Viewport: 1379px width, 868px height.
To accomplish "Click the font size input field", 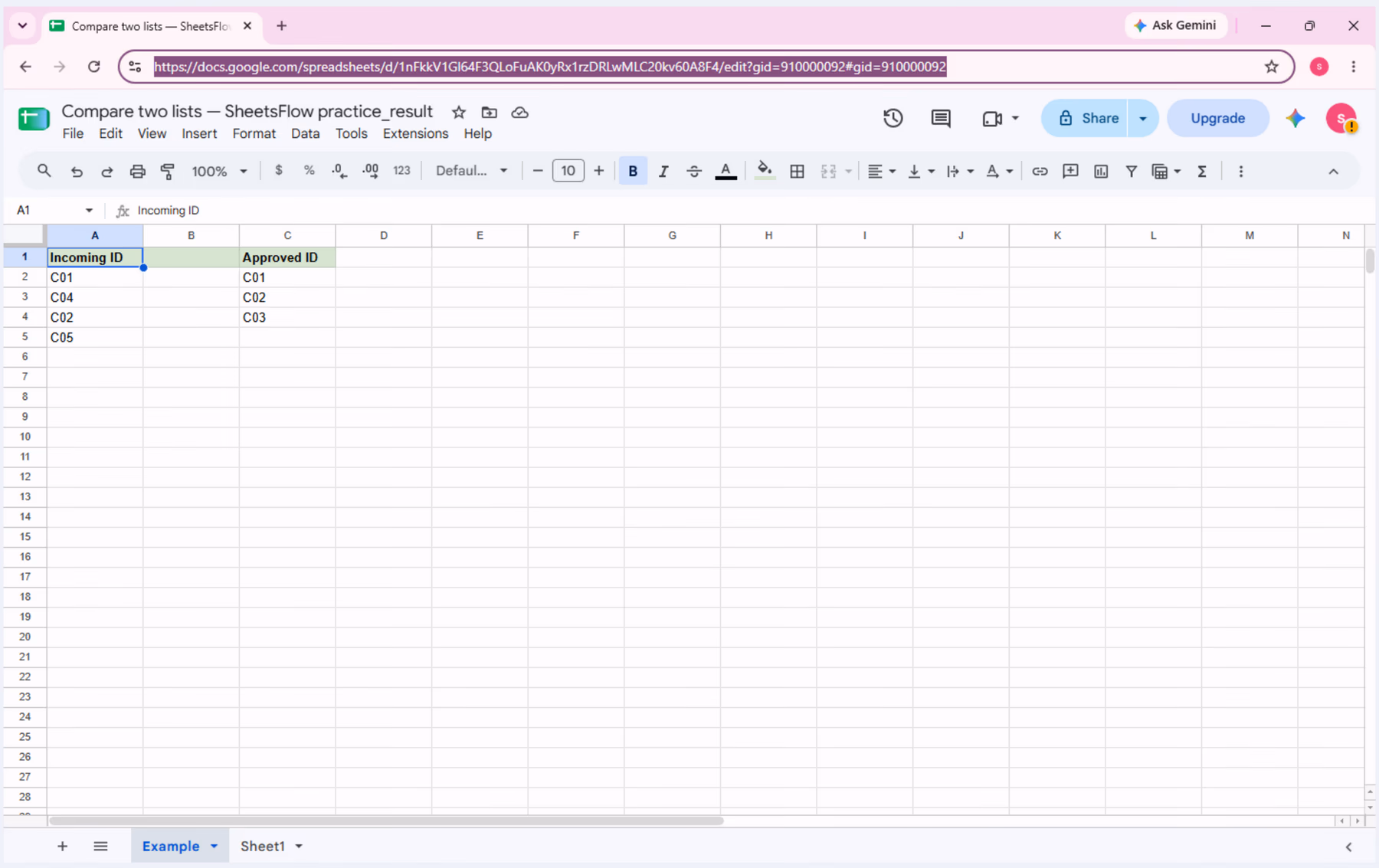I will pos(568,171).
